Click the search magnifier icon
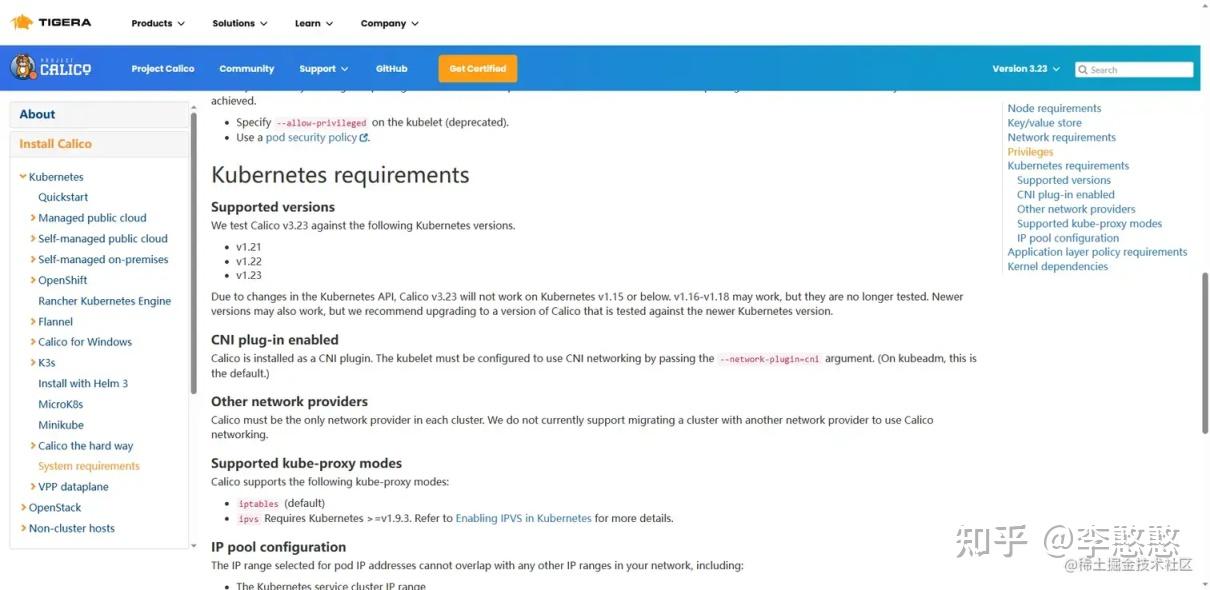The height and width of the screenshot is (590, 1210). 1083,69
